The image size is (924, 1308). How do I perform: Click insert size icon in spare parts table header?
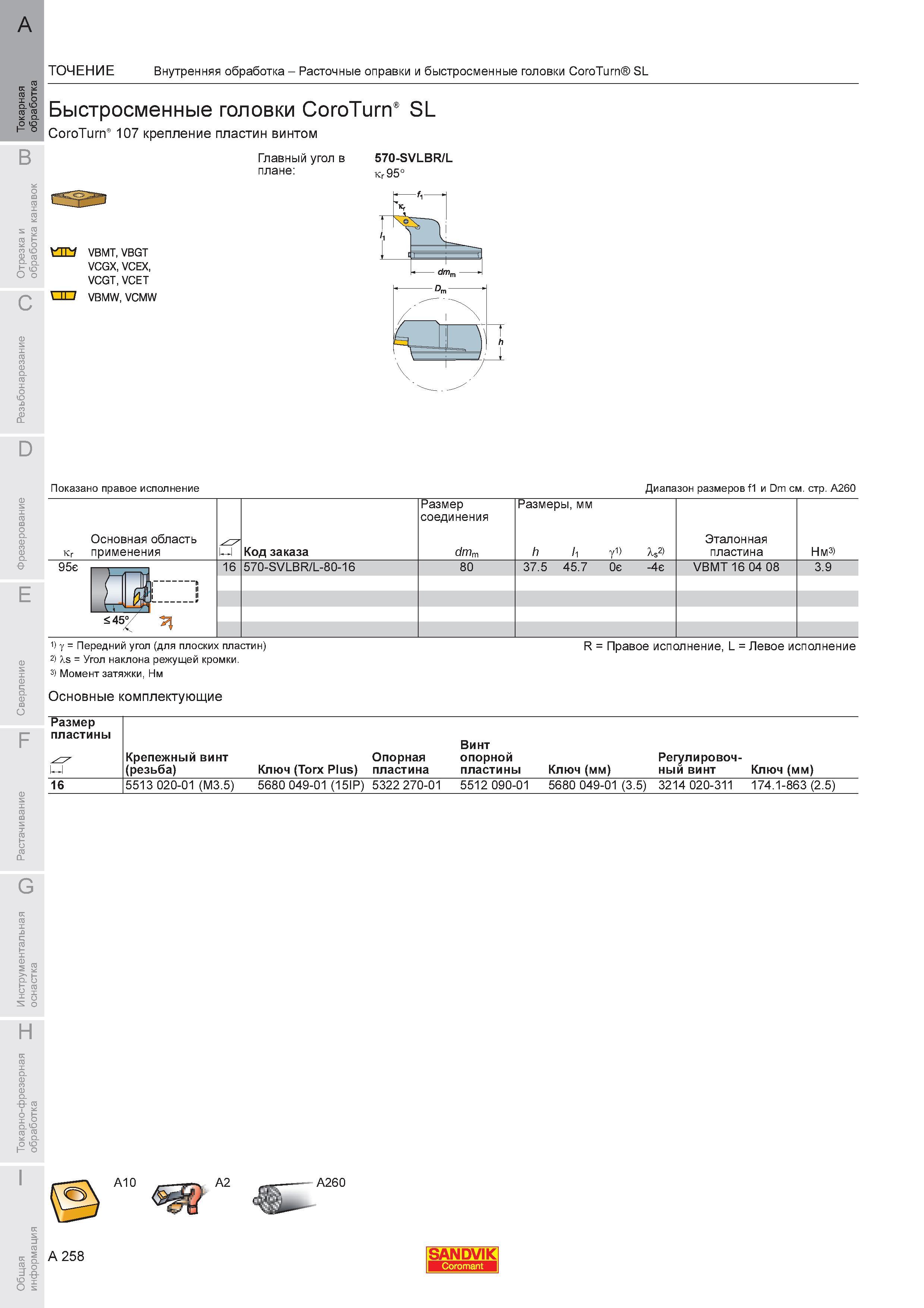point(60,764)
